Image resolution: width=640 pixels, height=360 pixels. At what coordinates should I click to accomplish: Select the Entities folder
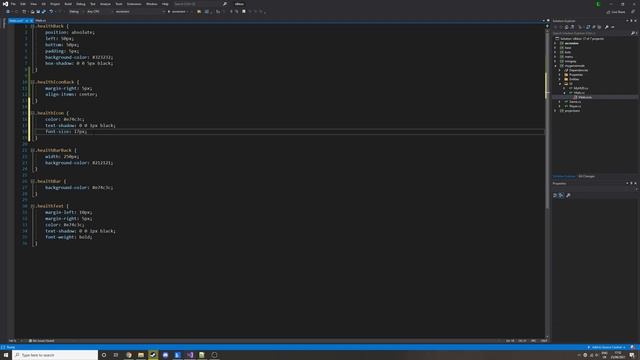(x=574, y=79)
